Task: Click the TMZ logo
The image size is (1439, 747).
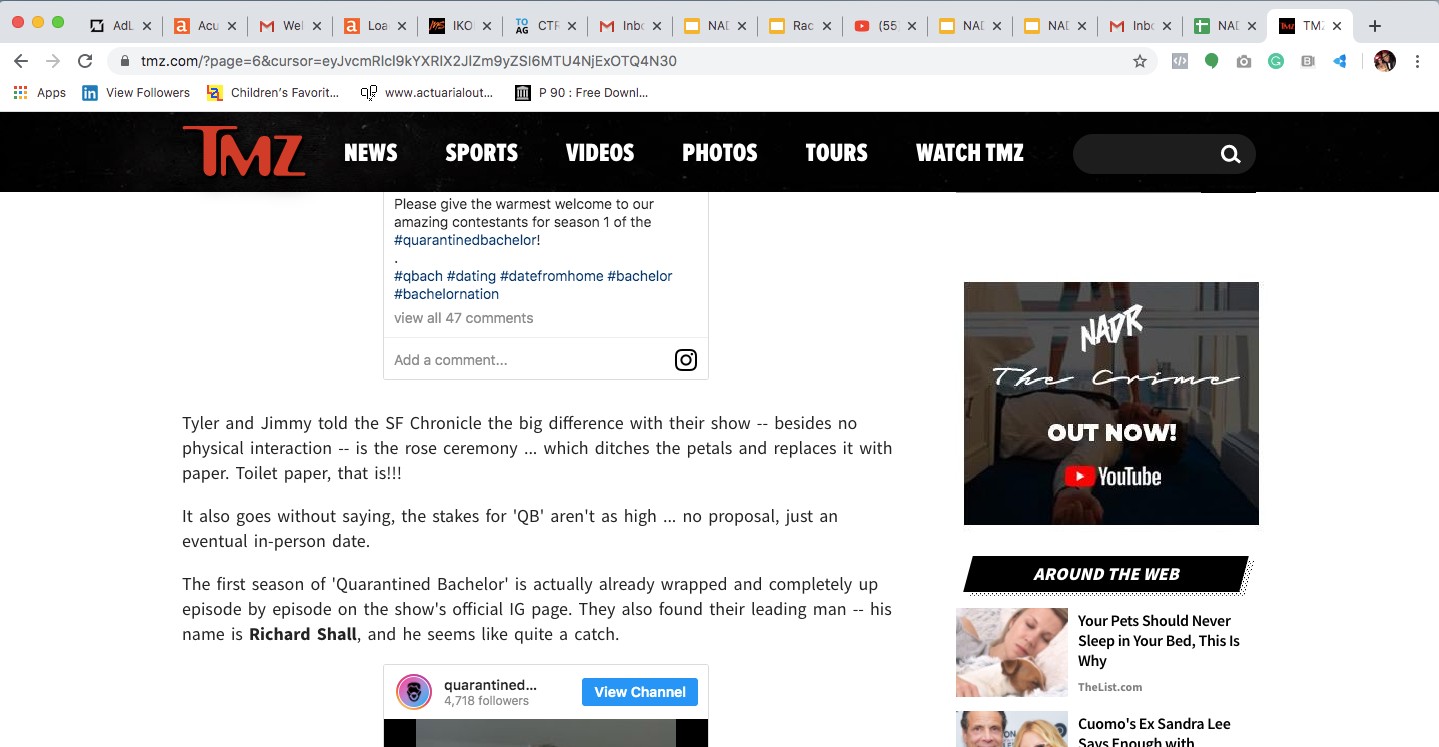Action: click(243, 152)
